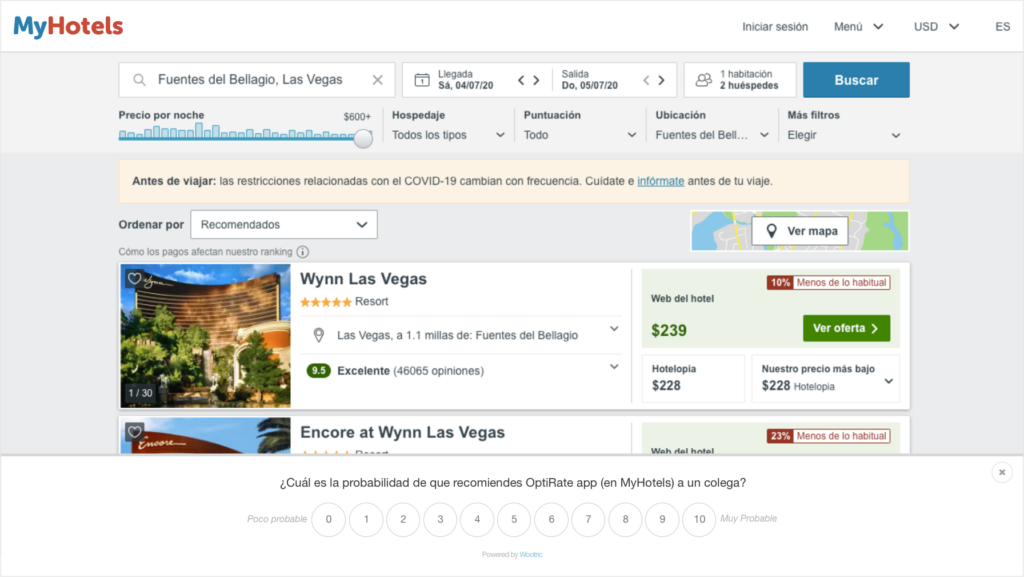Click the guests icon in room selector
This screenshot has height=577, width=1024.
pos(703,80)
